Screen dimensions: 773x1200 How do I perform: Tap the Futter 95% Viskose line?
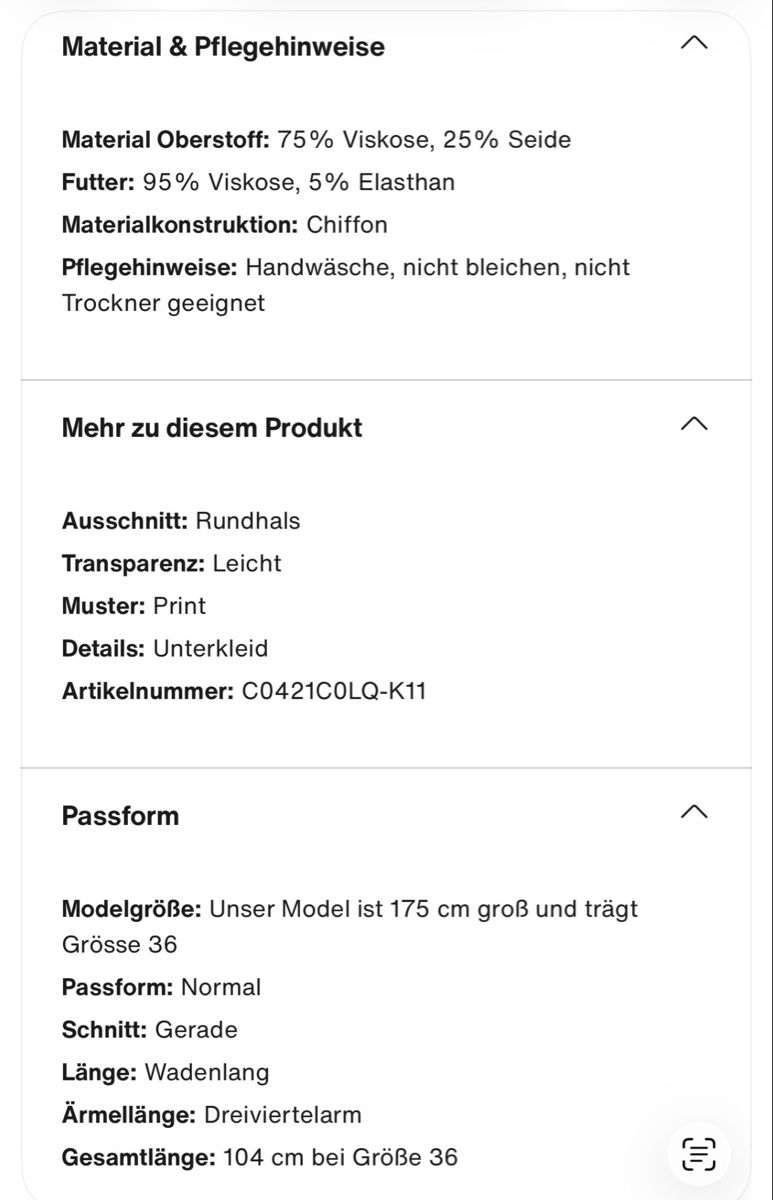tap(258, 182)
